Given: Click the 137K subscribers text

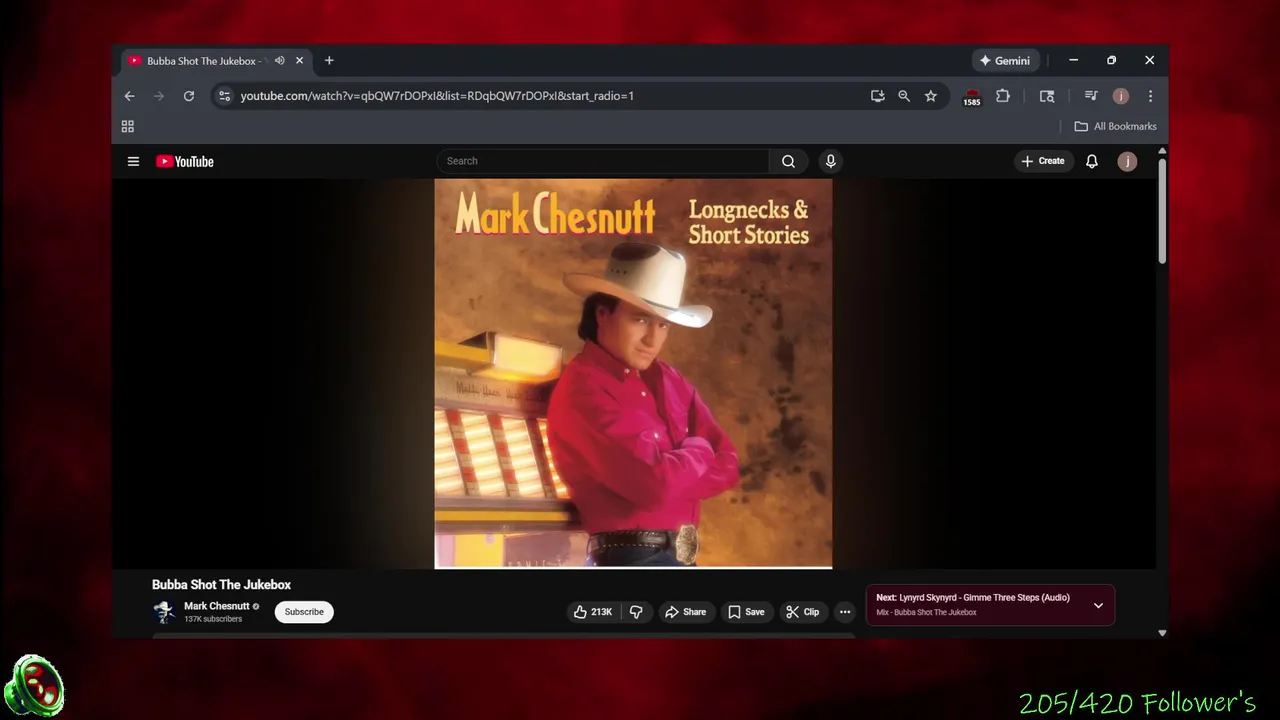Looking at the screenshot, I should (213, 619).
